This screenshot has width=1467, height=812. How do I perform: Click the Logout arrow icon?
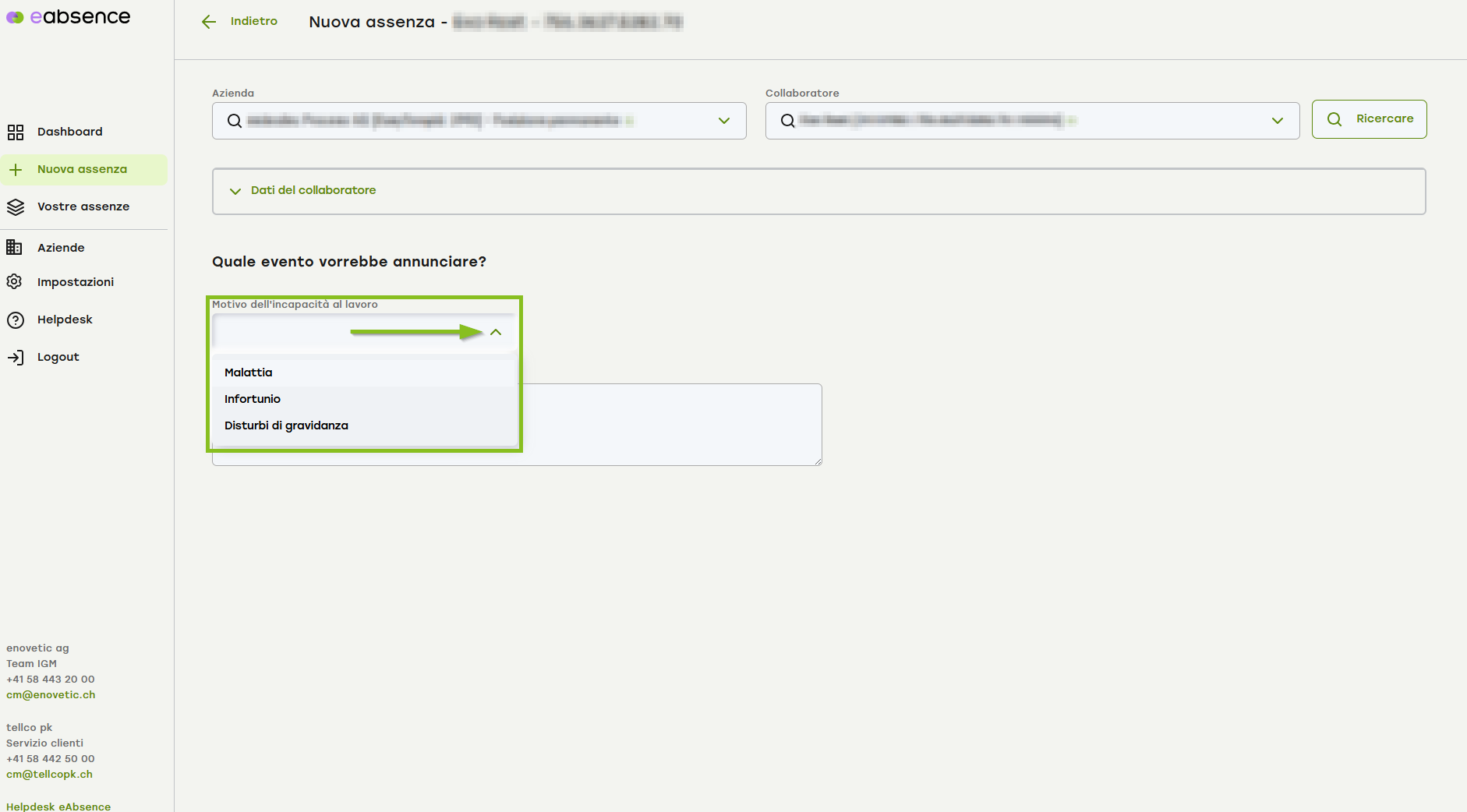pos(16,357)
